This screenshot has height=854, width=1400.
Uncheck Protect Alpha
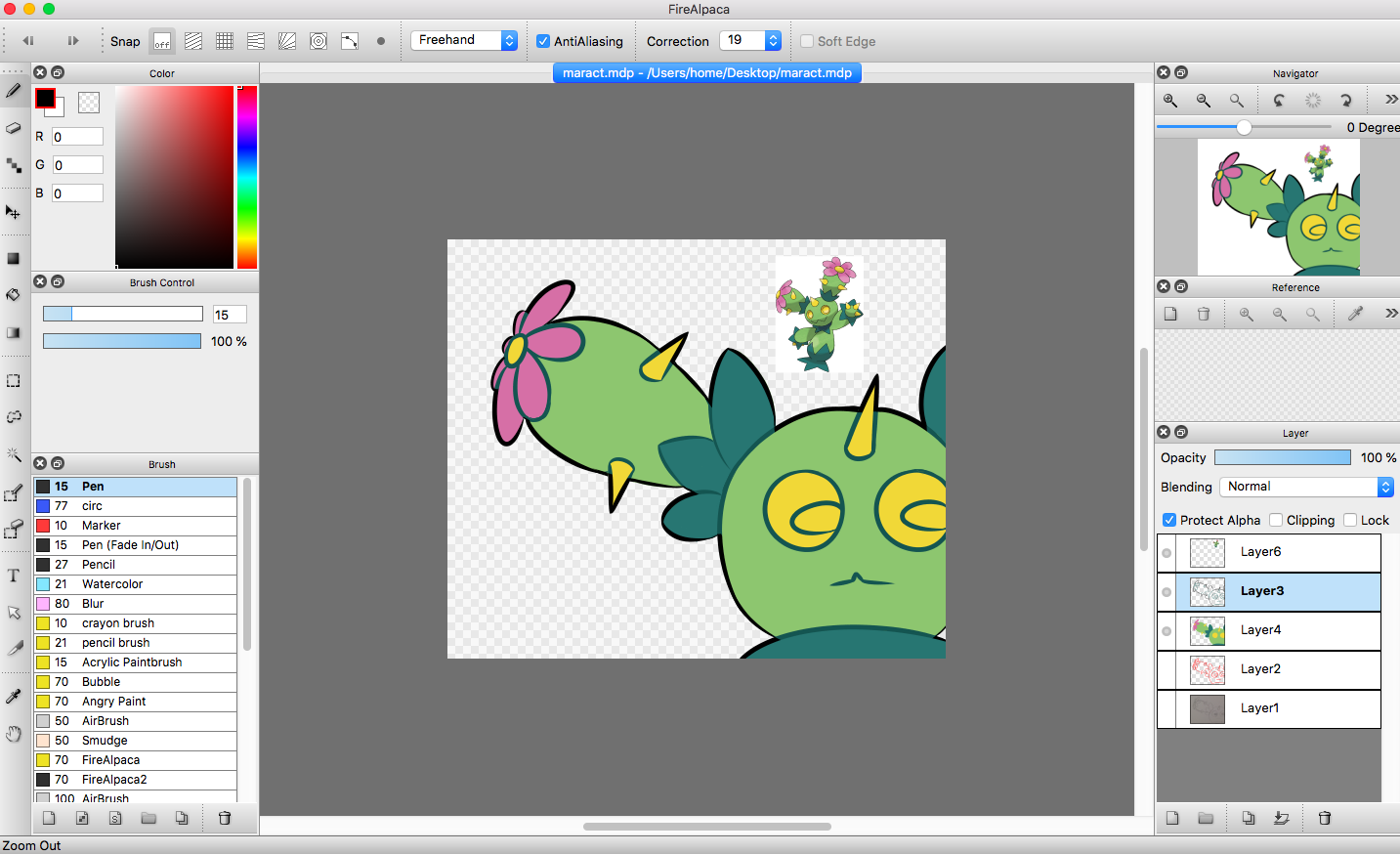(1169, 520)
